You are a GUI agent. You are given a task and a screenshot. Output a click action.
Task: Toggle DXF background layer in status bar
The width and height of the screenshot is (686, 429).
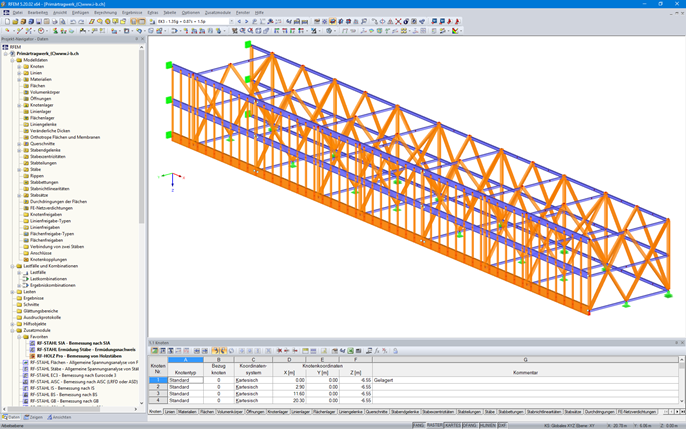[502, 425]
